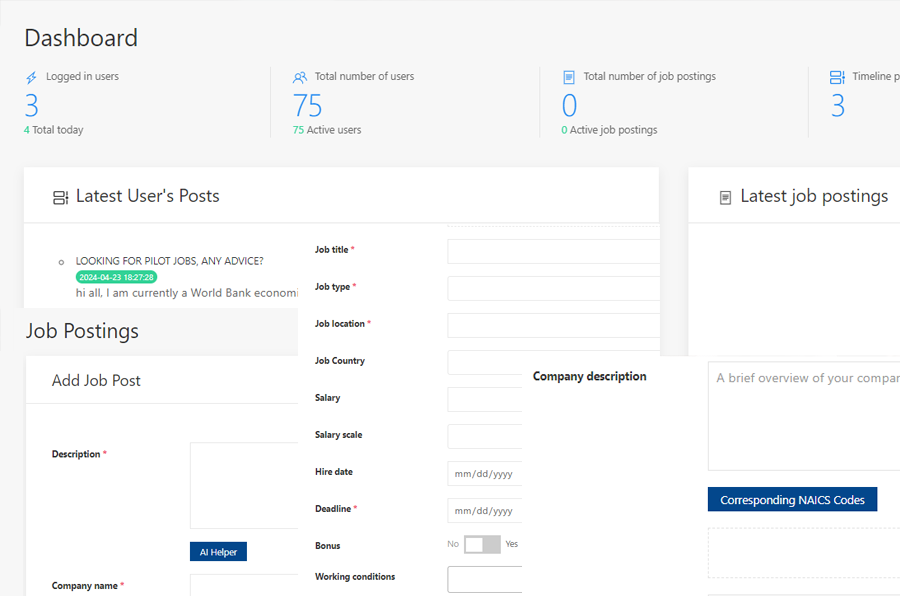Open the pilot jobs advice post
Viewport: 900px width, 596px height.
pyautogui.click(x=169, y=261)
